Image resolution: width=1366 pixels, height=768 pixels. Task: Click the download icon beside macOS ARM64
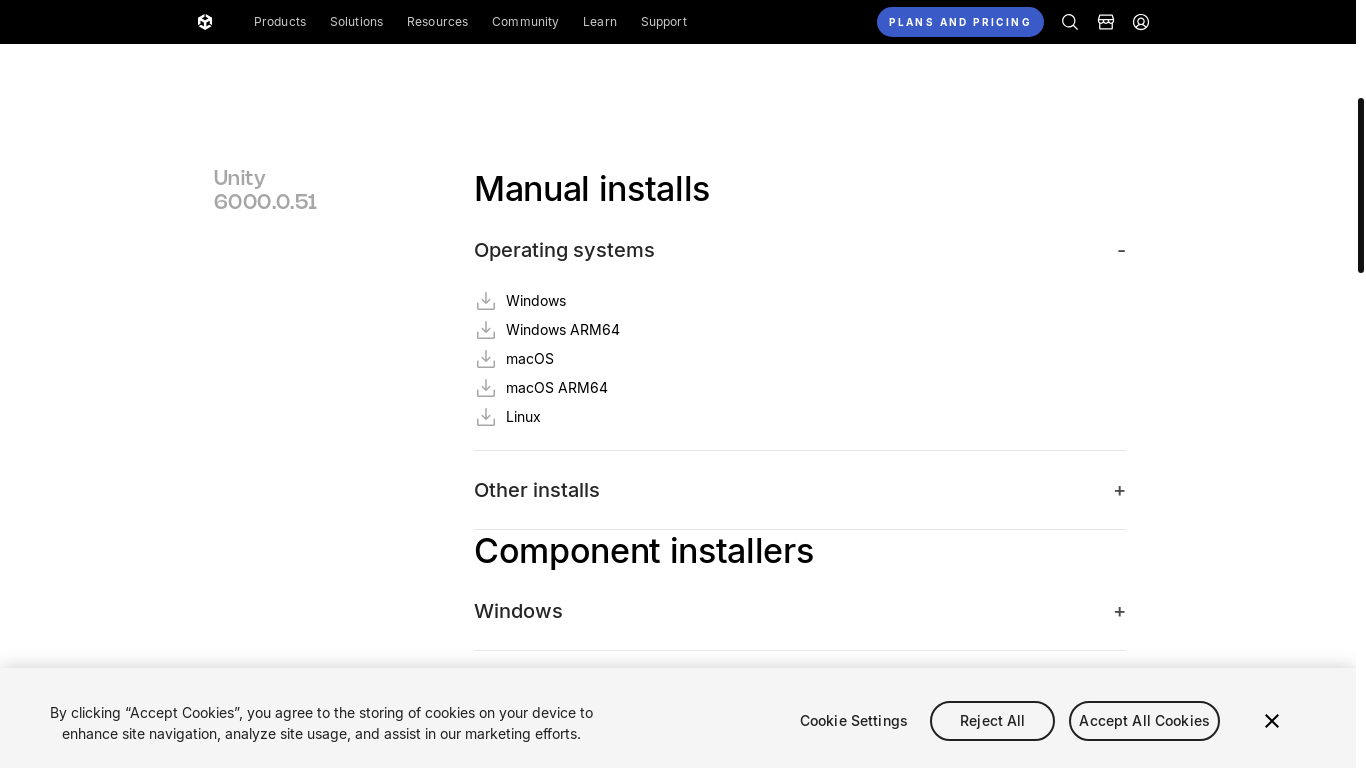(x=486, y=388)
